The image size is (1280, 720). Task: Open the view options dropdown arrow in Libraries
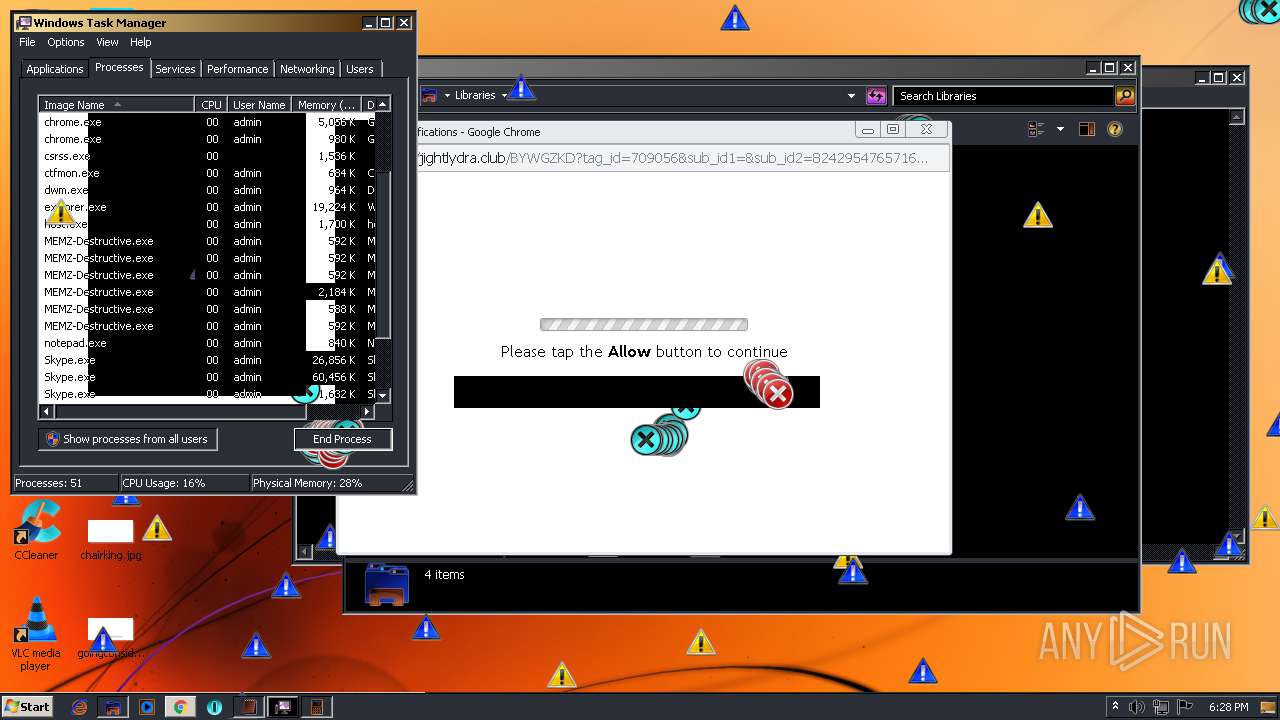click(1060, 129)
